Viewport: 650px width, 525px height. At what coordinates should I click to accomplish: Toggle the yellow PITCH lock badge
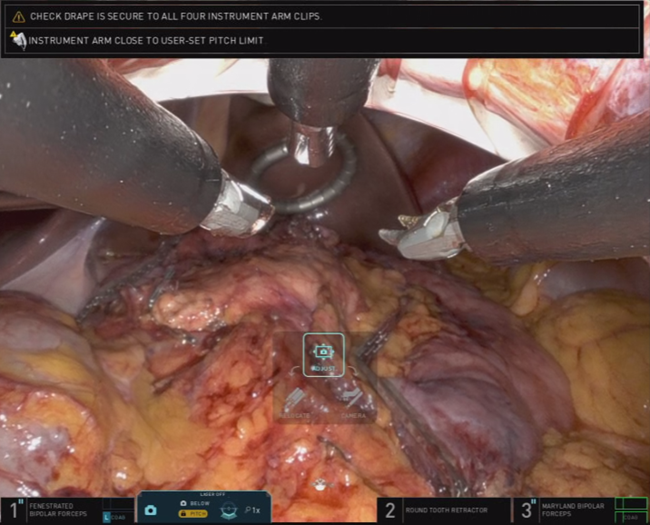193,514
